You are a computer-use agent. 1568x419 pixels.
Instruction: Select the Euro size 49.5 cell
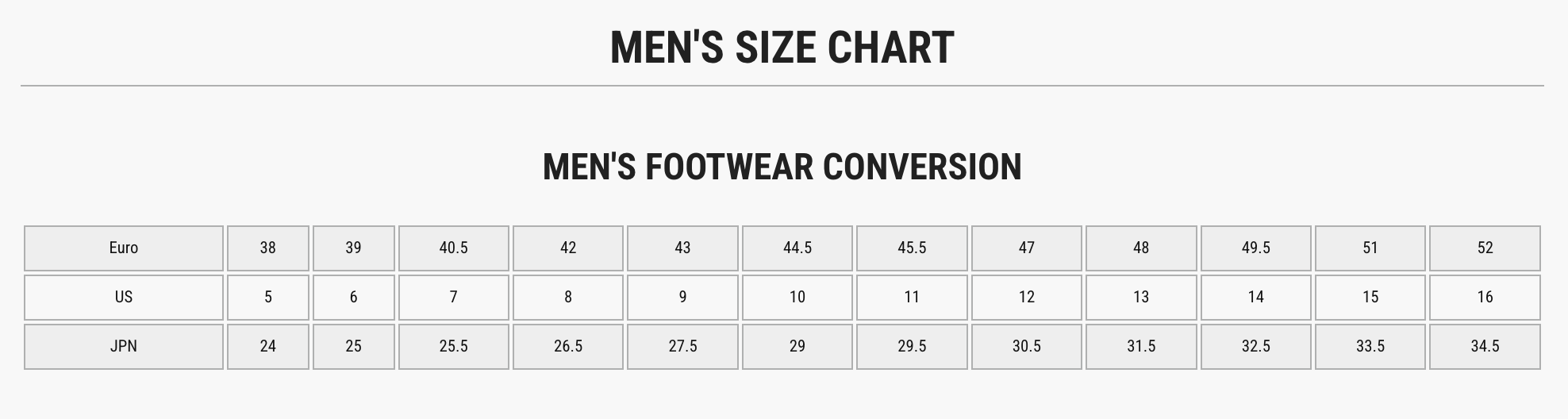tap(1256, 248)
